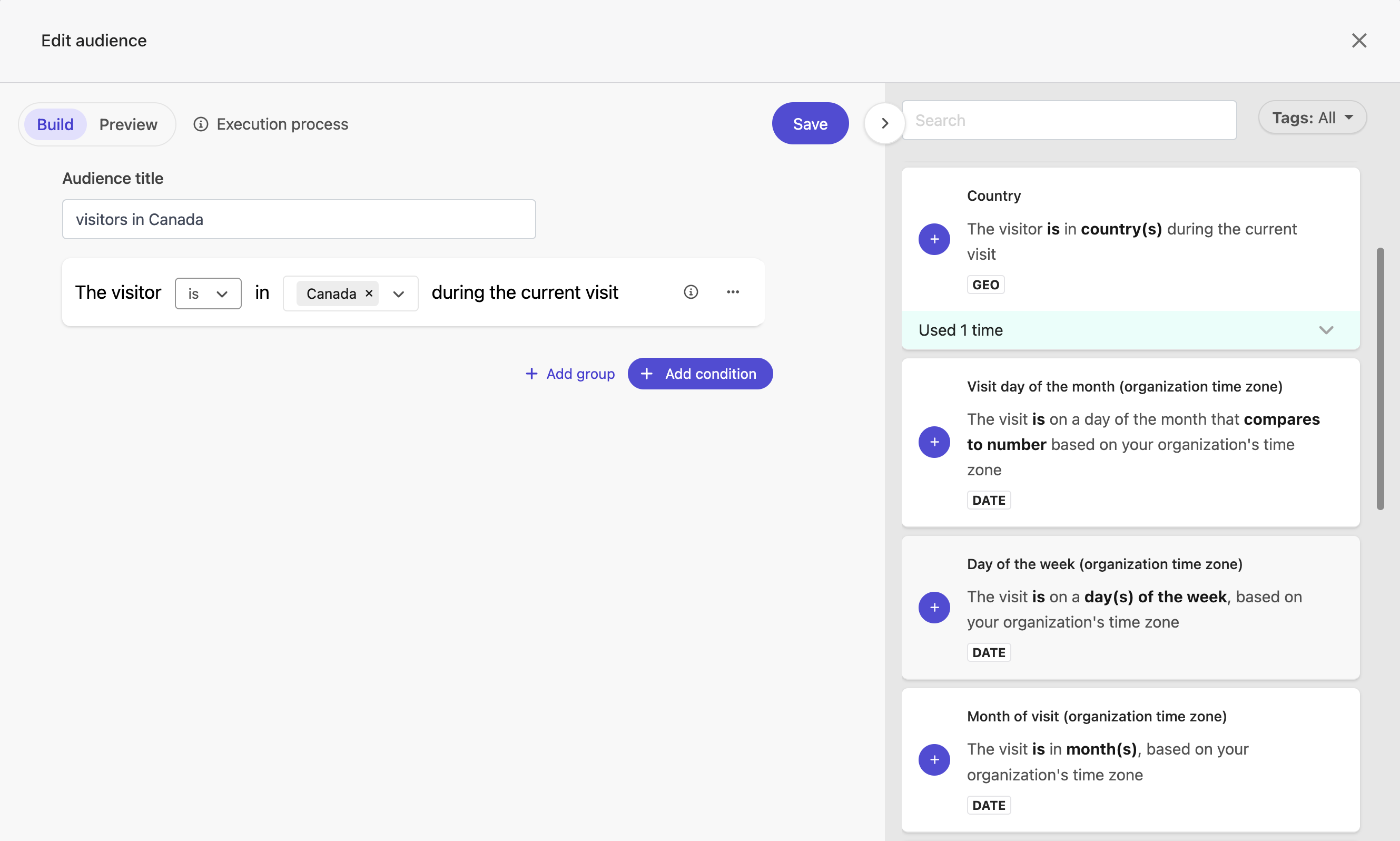Remove Canada from the country selection
The image size is (1400, 841).
[369, 294]
